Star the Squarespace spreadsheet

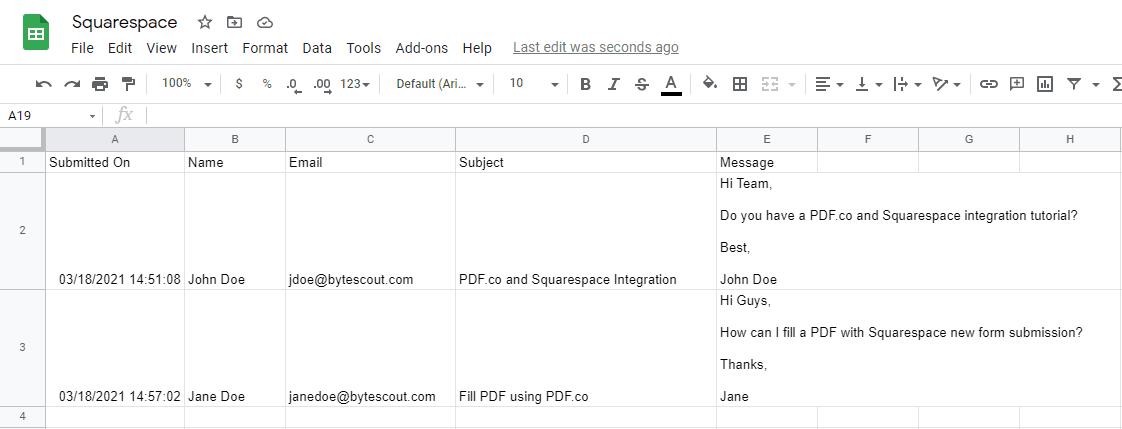point(204,22)
